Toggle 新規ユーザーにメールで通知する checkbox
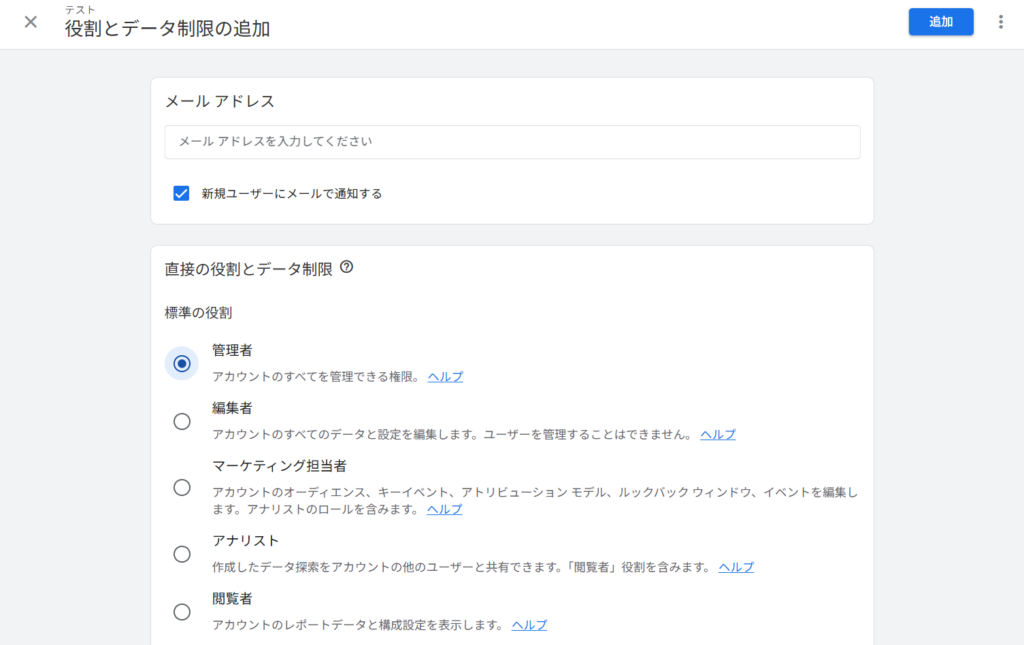 (181, 193)
